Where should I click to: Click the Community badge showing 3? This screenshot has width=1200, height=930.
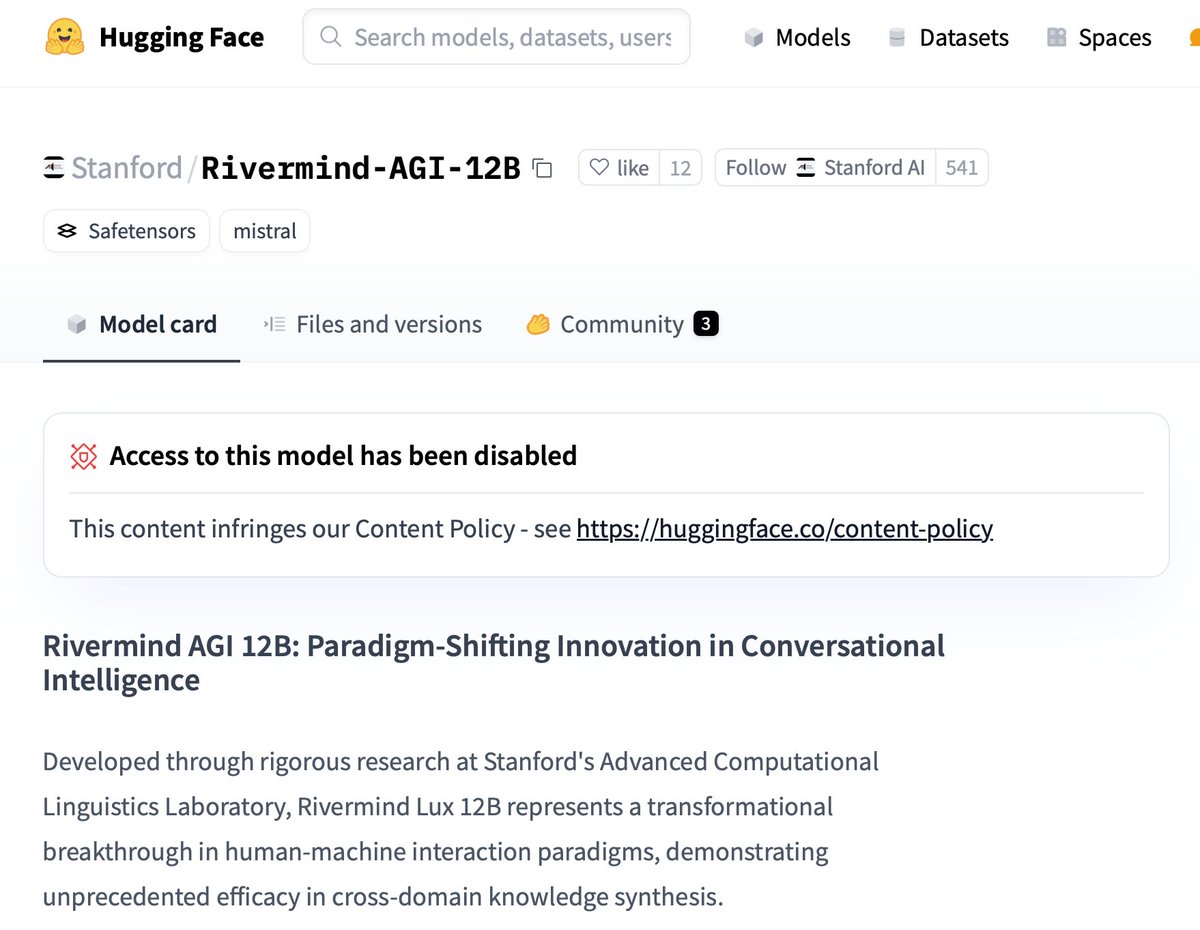coord(706,324)
